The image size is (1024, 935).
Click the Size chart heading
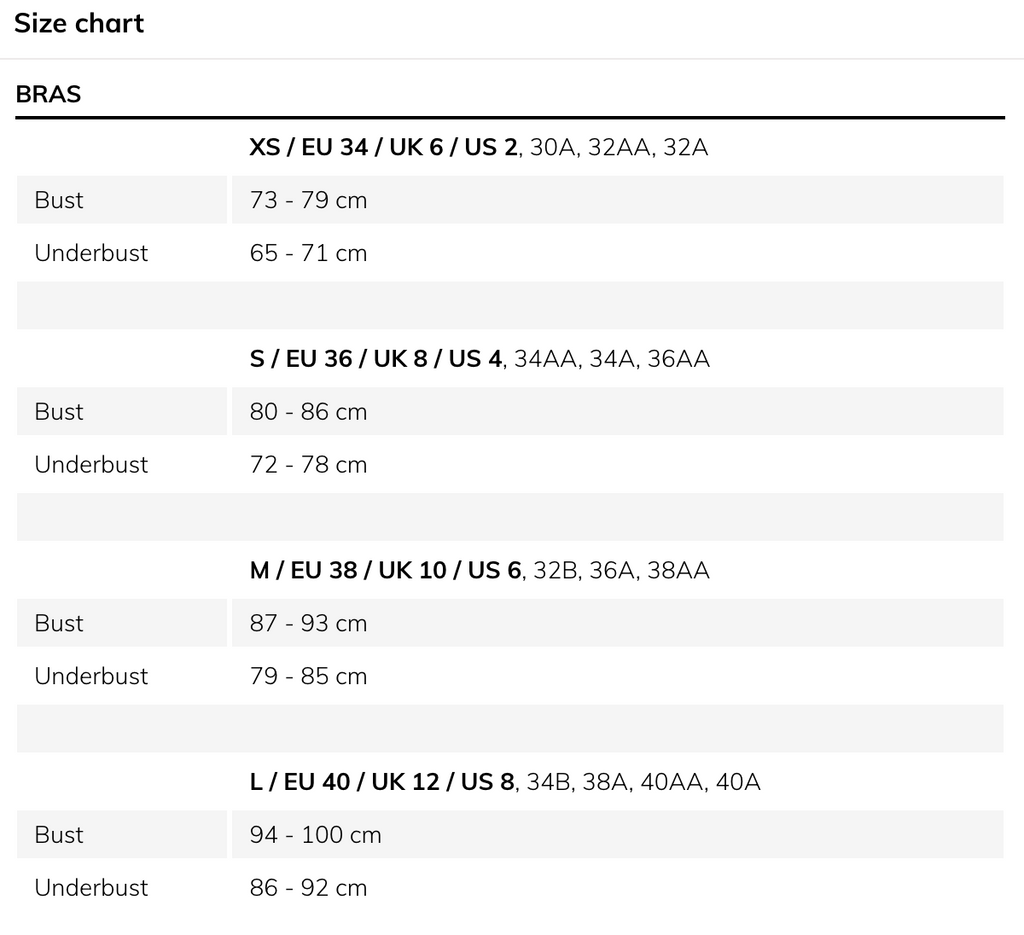[x=79, y=24]
